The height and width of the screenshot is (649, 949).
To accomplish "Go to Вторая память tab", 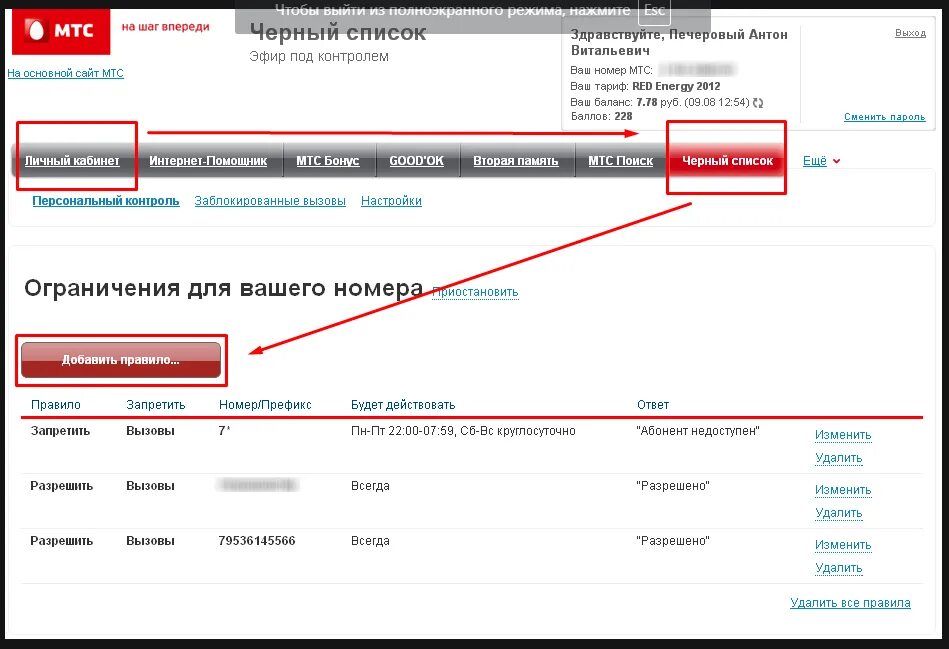I will coord(516,160).
